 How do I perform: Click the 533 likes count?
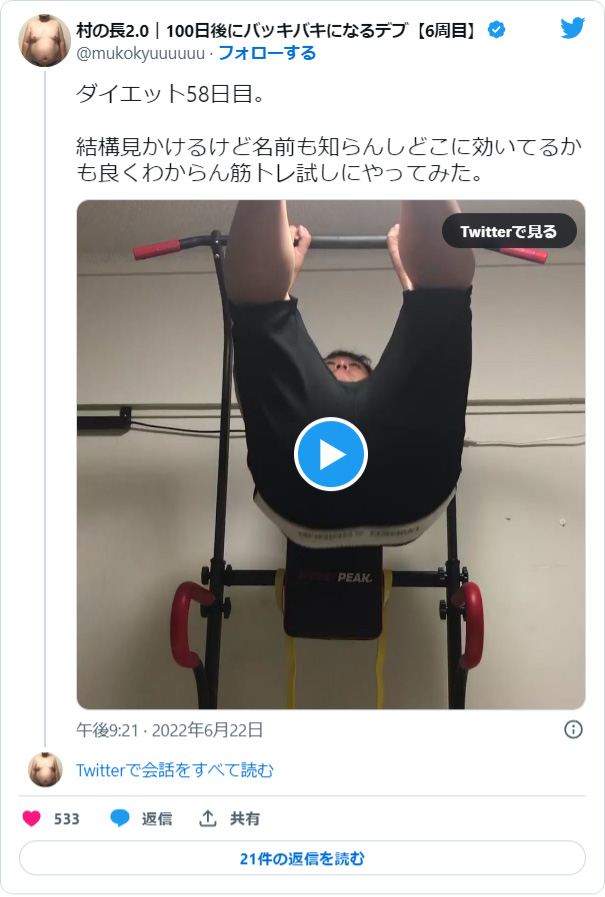66,819
